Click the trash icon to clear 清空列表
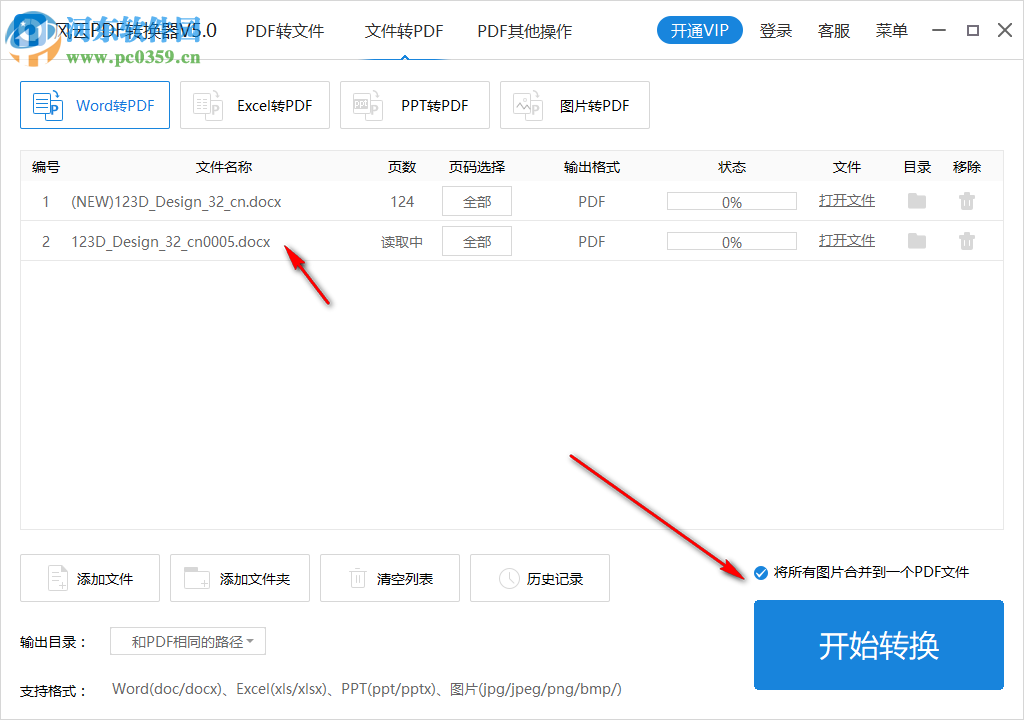The width and height of the screenshot is (1024, 720). click(x=357, y=578)
